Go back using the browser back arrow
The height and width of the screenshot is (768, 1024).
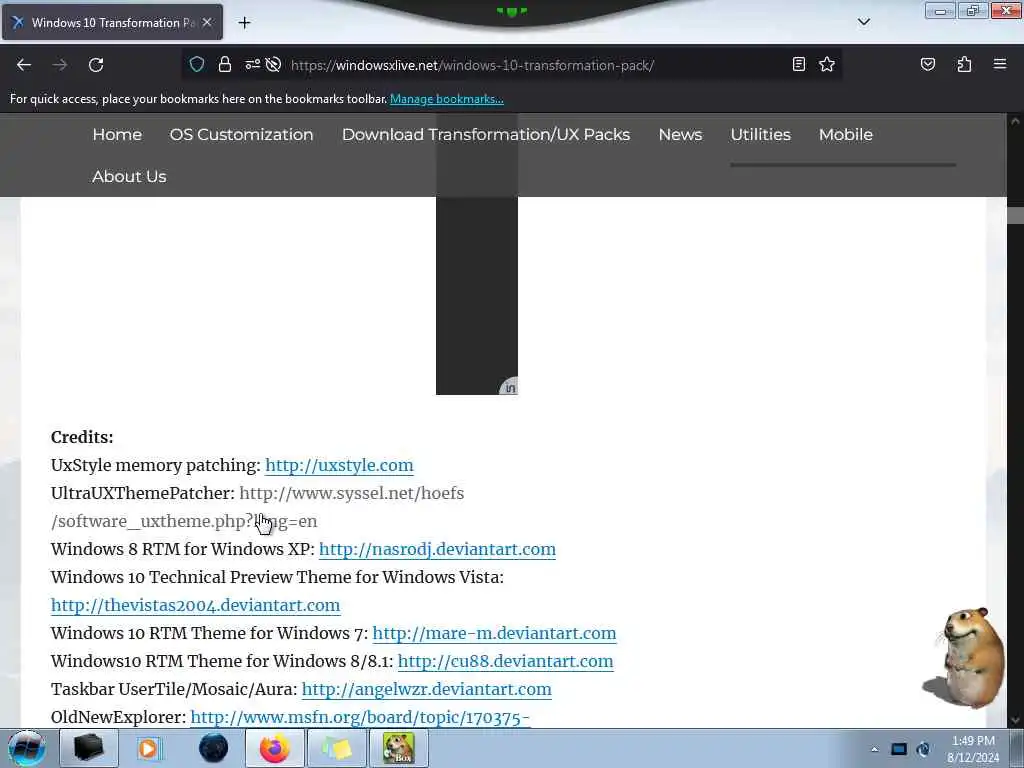pos(24,65)
